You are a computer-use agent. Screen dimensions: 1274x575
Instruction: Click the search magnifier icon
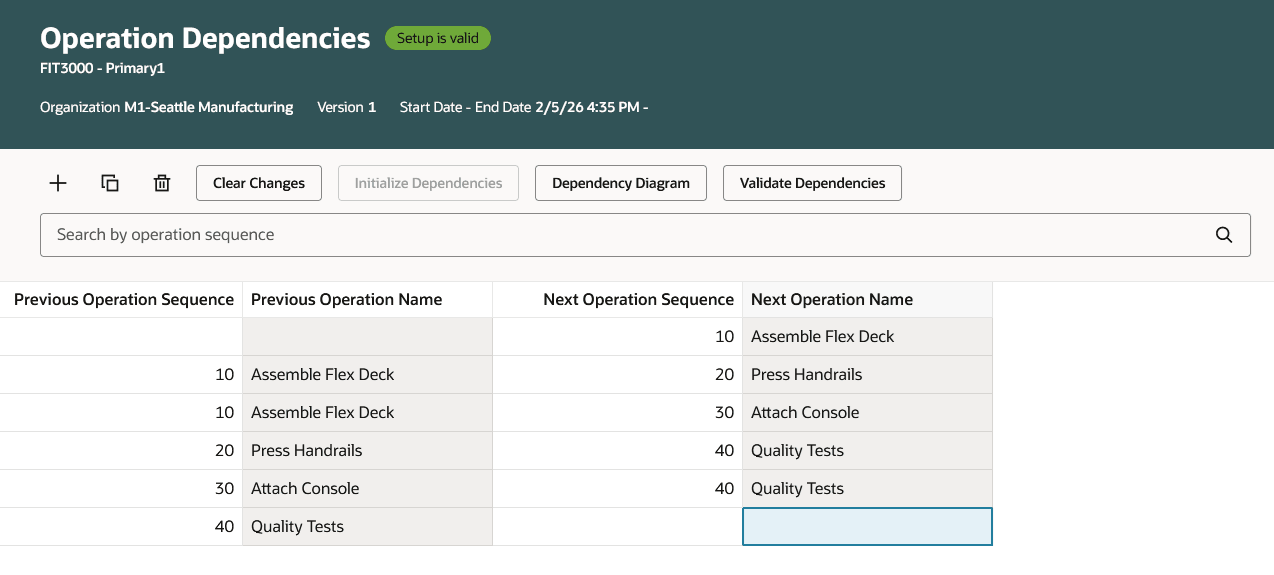pos(1224,235)
